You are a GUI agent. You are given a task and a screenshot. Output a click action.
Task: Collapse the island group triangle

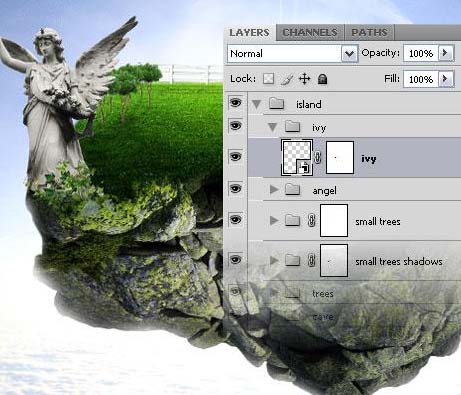click(x=256, y=104)
